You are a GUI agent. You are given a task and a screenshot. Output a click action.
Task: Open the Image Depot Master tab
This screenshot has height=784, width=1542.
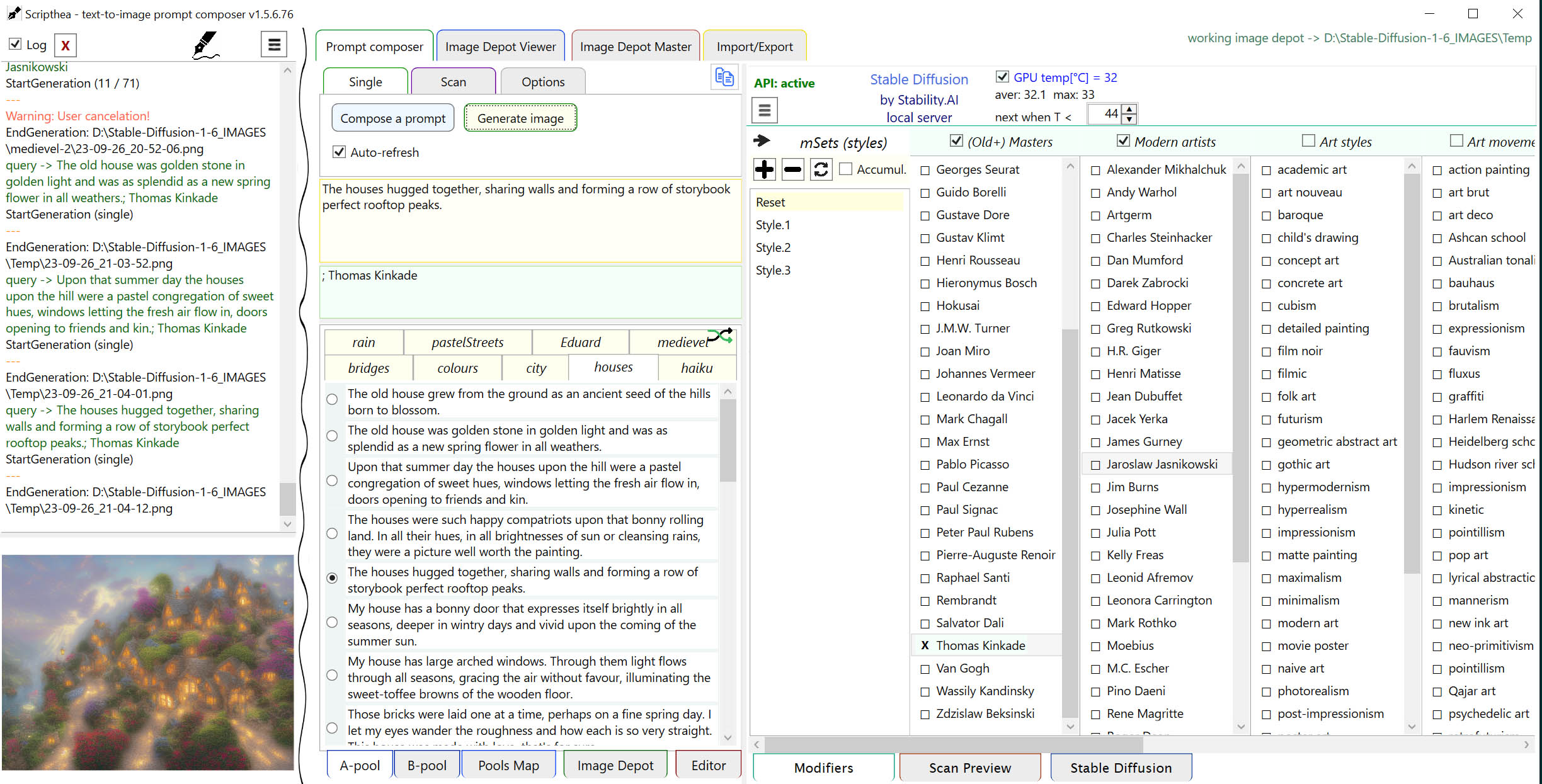tap(636, 47)
